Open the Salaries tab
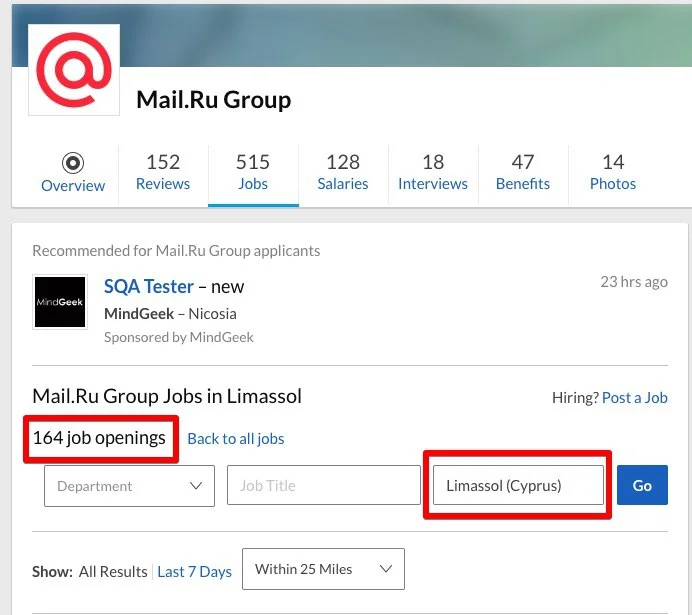 point(343,172)
